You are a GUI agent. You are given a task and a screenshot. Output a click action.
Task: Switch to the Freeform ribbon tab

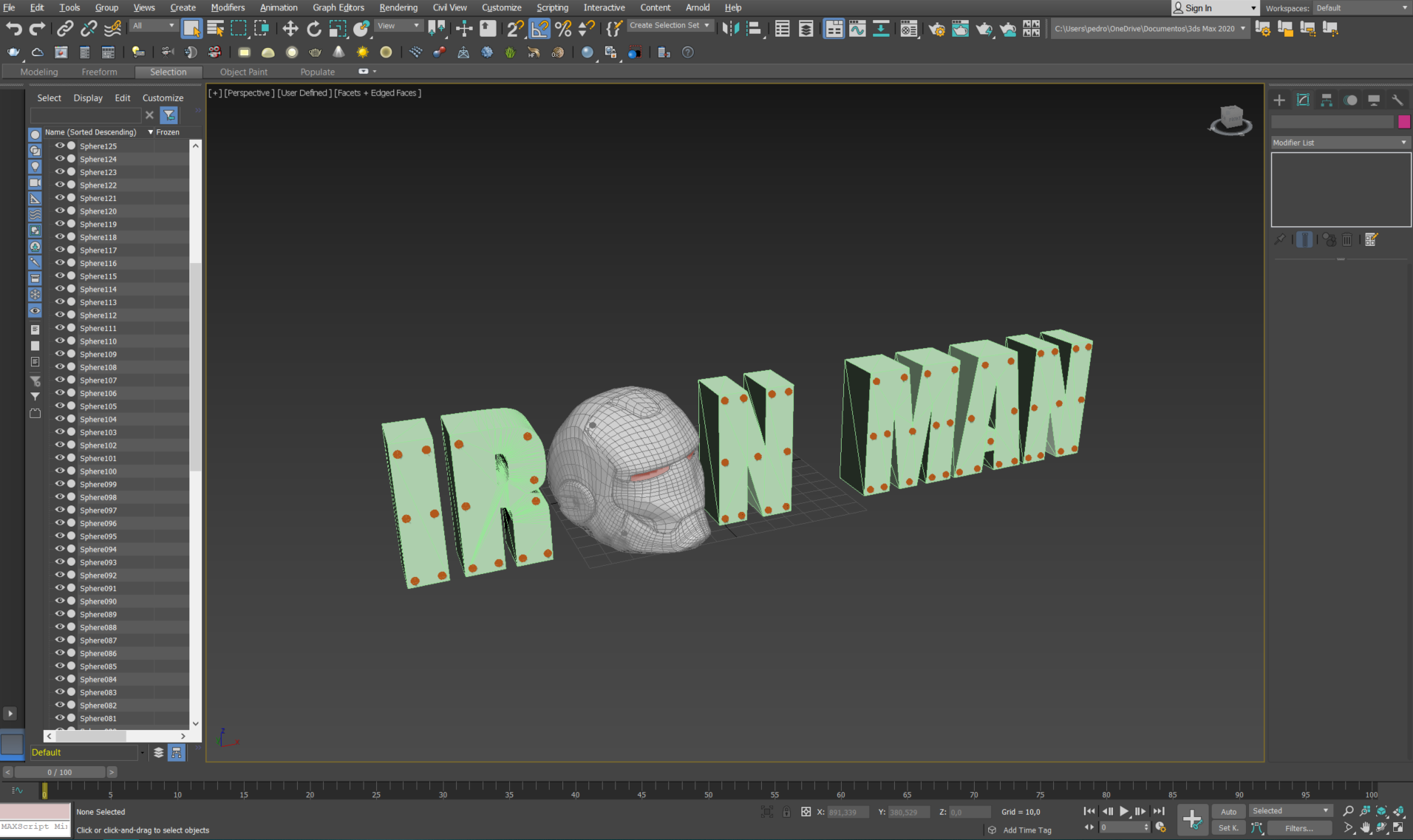99,72
